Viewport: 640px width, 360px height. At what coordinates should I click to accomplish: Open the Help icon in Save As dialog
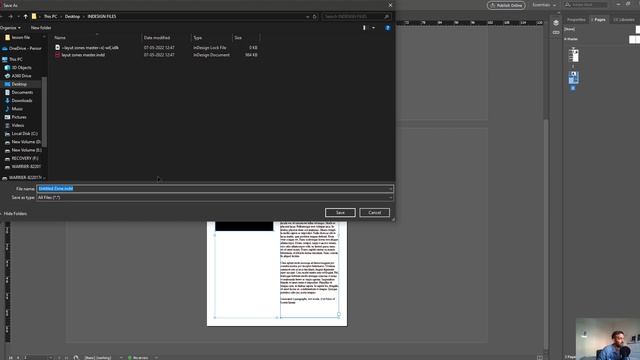click(387, 28)
